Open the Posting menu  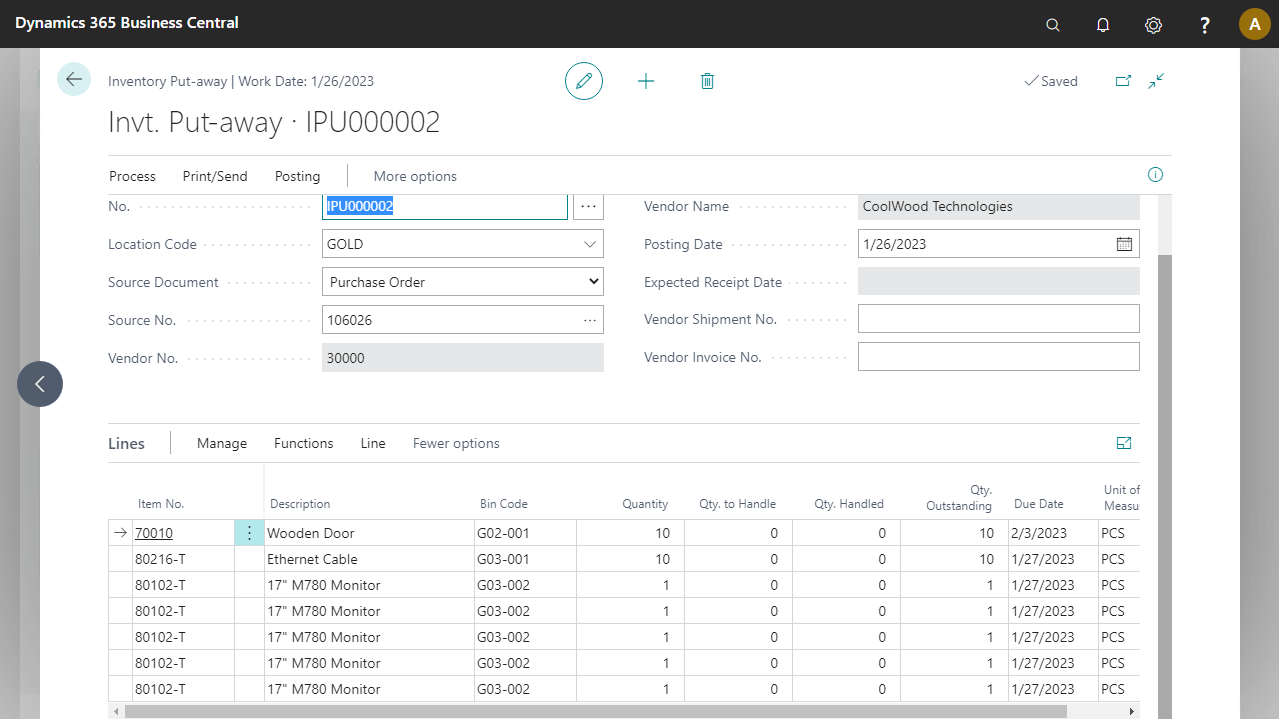click(297, 176)
